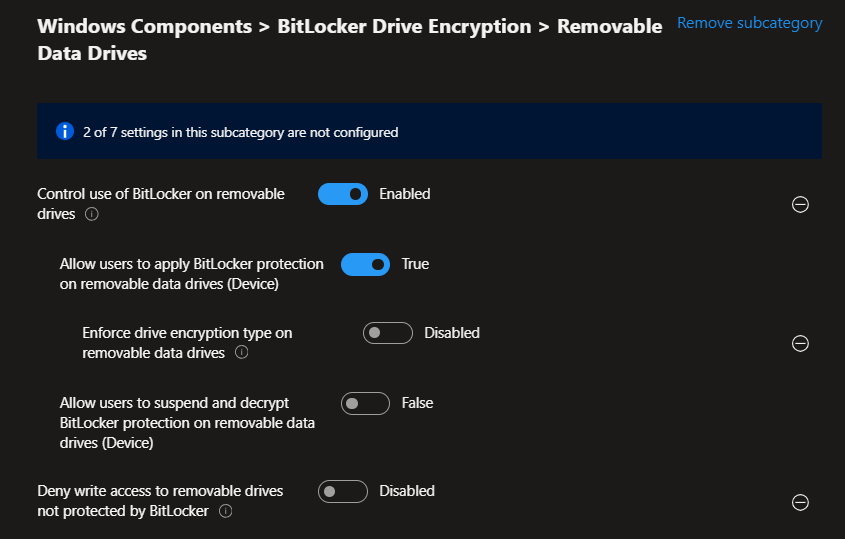Open info tooltip for Control use of BitLocker
The height and width of the screenshot is (539, 845).
[91, 214]
